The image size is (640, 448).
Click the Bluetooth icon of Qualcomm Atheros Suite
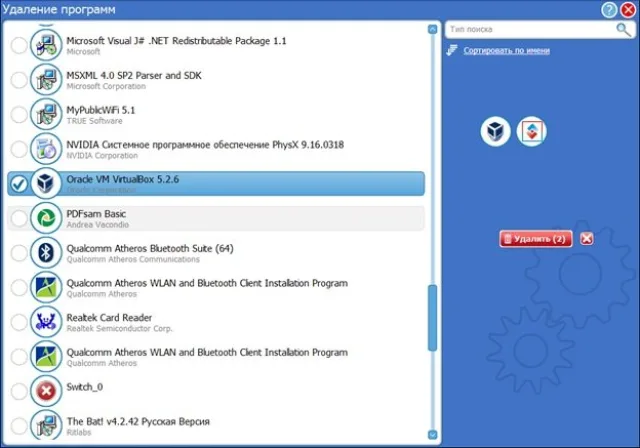pyautogui.click(x=46, y=253)
